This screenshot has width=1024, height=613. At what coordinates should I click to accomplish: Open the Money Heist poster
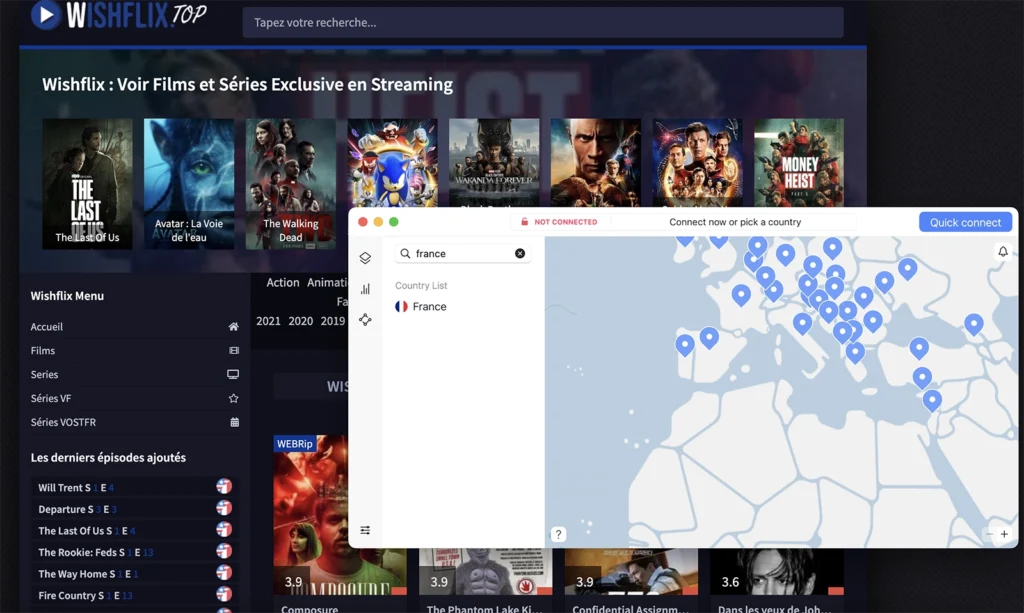click(x=799, y=163)
